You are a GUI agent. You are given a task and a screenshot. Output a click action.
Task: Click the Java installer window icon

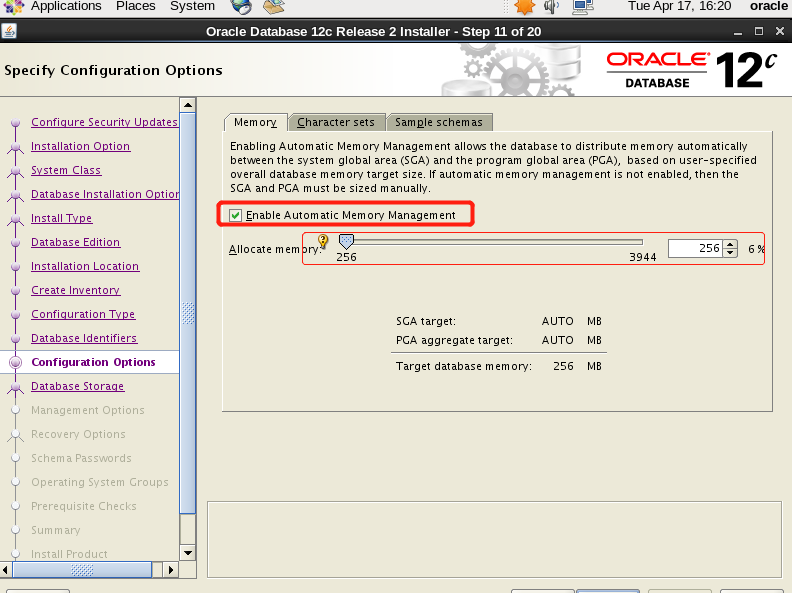[x=9, y=31]
